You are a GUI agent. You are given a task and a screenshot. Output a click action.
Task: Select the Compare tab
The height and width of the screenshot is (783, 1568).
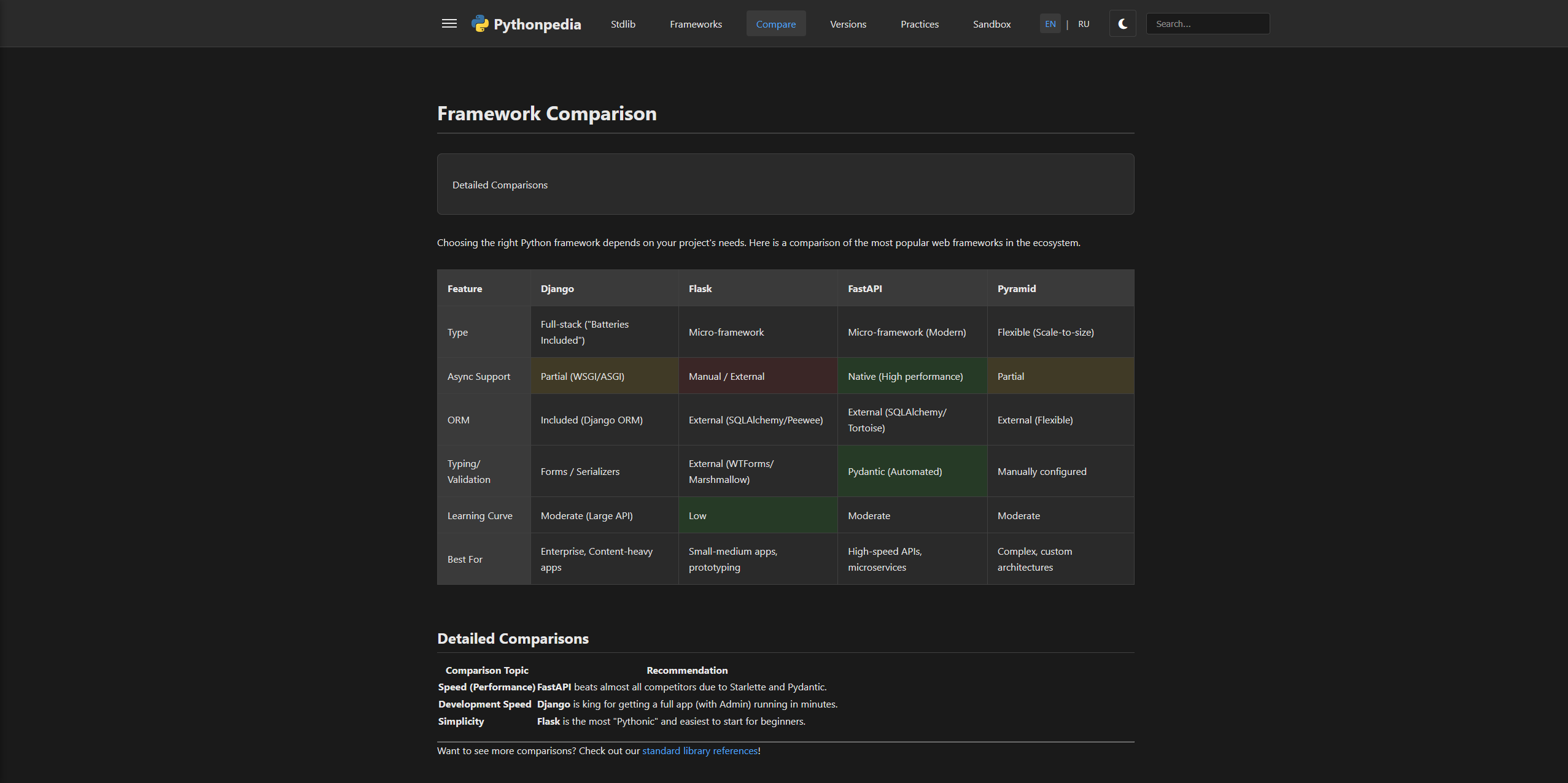point(775,23)
